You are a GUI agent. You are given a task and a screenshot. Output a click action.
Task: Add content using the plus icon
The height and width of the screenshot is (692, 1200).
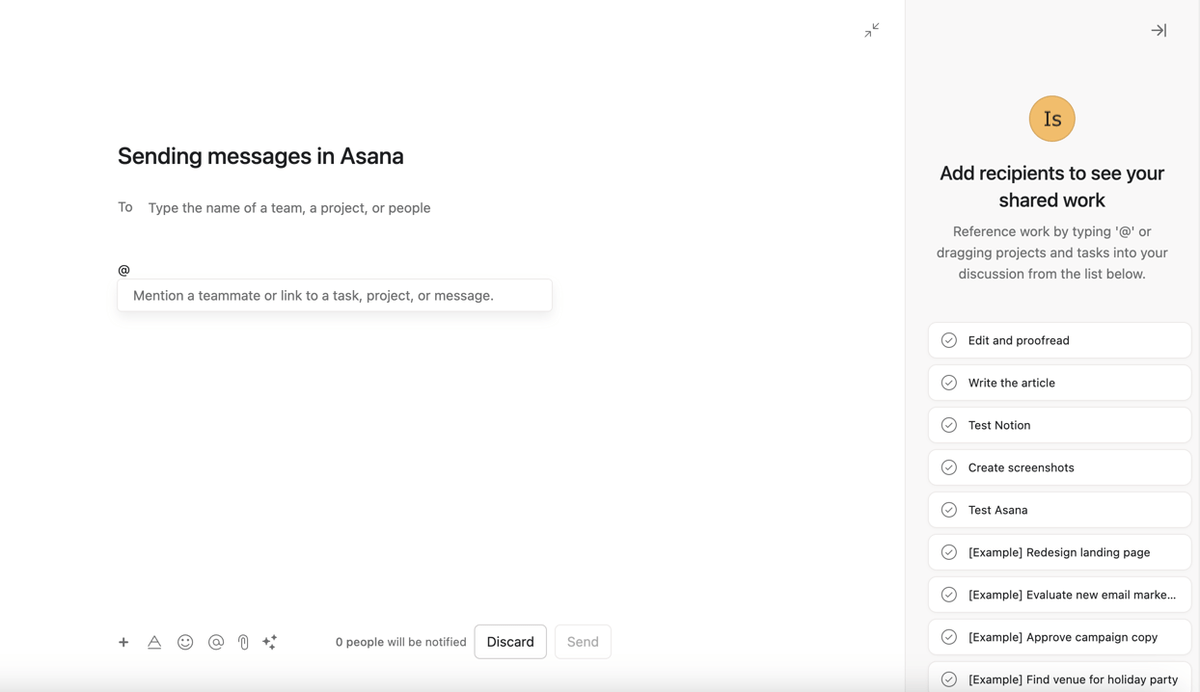(x=123, y=642)
